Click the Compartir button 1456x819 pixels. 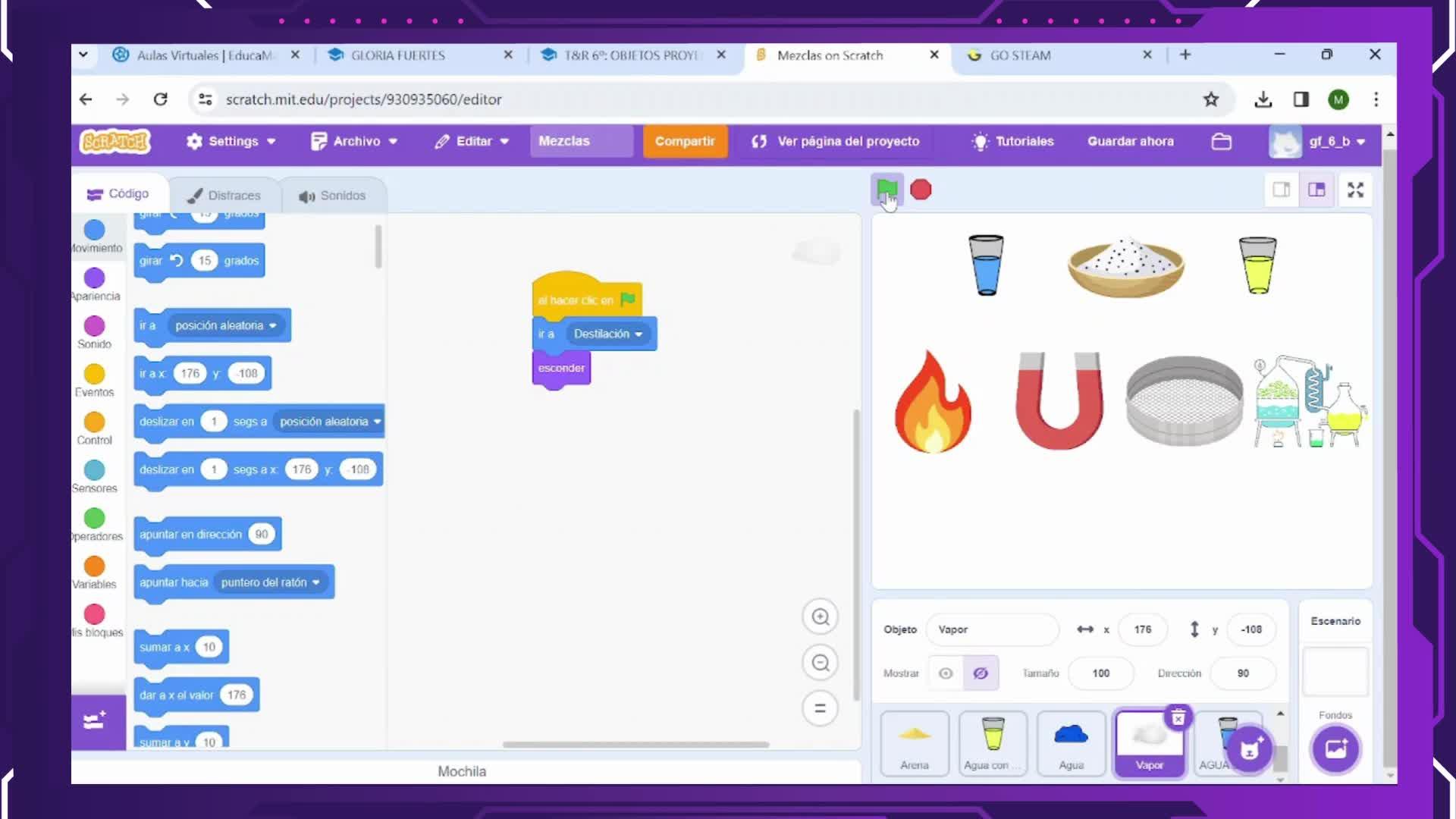click(x=684, y=142)
